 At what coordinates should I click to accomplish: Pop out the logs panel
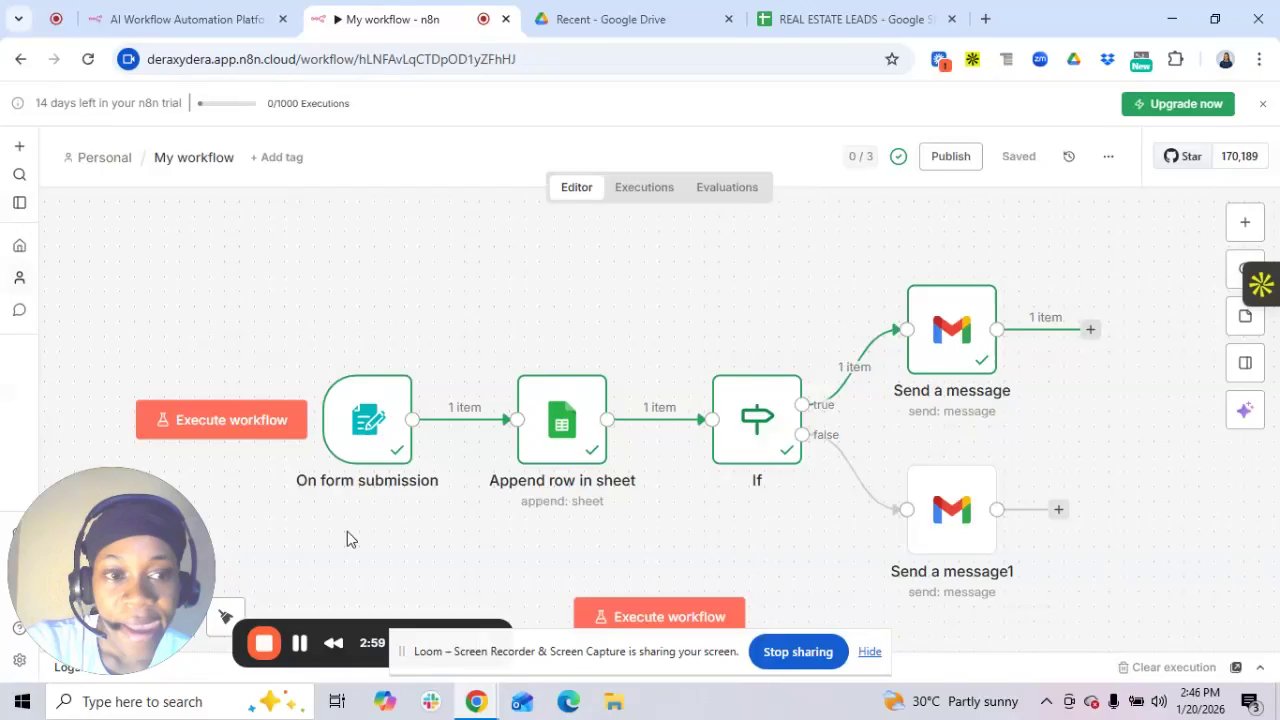1236,667
